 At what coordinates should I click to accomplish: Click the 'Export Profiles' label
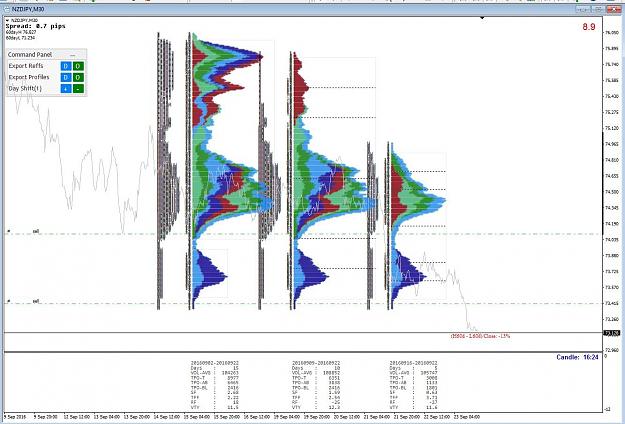pyautogui.click(x=29, y=77)
